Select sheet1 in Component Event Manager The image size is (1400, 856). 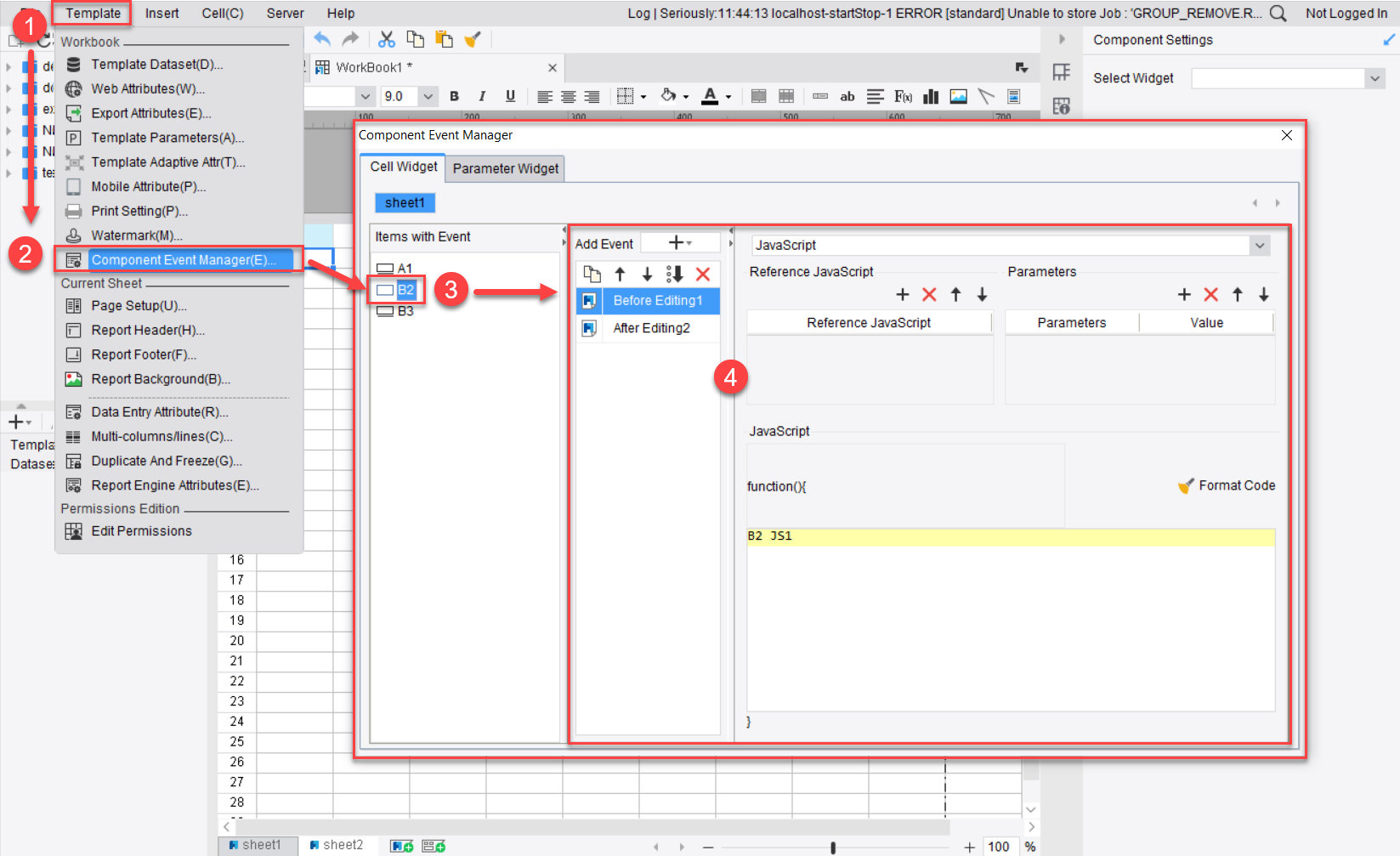(405, 202)
